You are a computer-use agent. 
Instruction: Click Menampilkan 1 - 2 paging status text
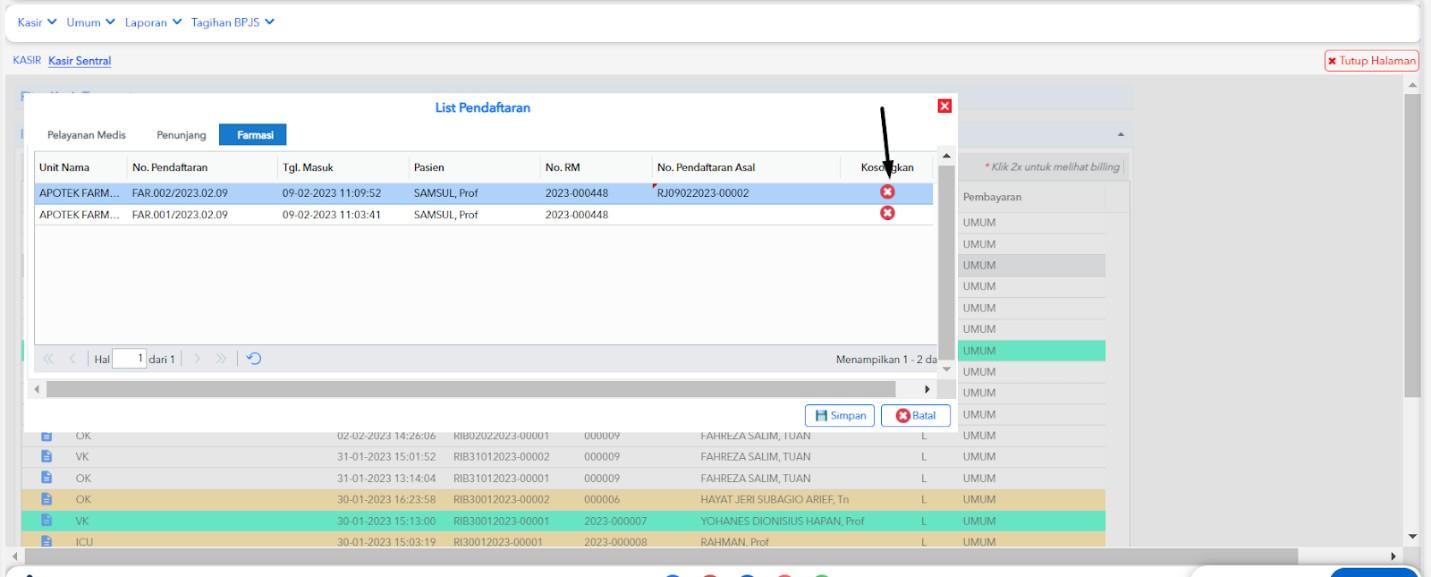coord(885,358)
